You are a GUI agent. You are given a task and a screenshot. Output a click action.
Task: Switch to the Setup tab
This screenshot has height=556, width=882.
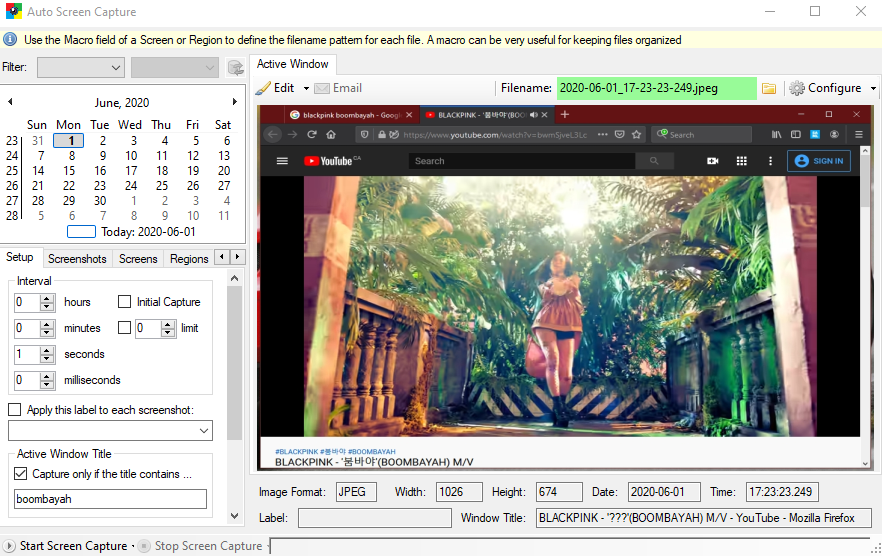tap(20, 257)
